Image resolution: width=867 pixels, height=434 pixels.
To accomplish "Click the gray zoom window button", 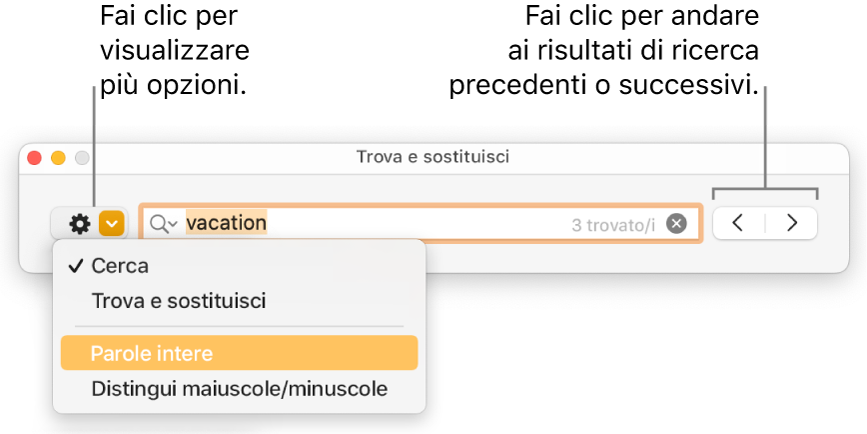I will [82, 157].
